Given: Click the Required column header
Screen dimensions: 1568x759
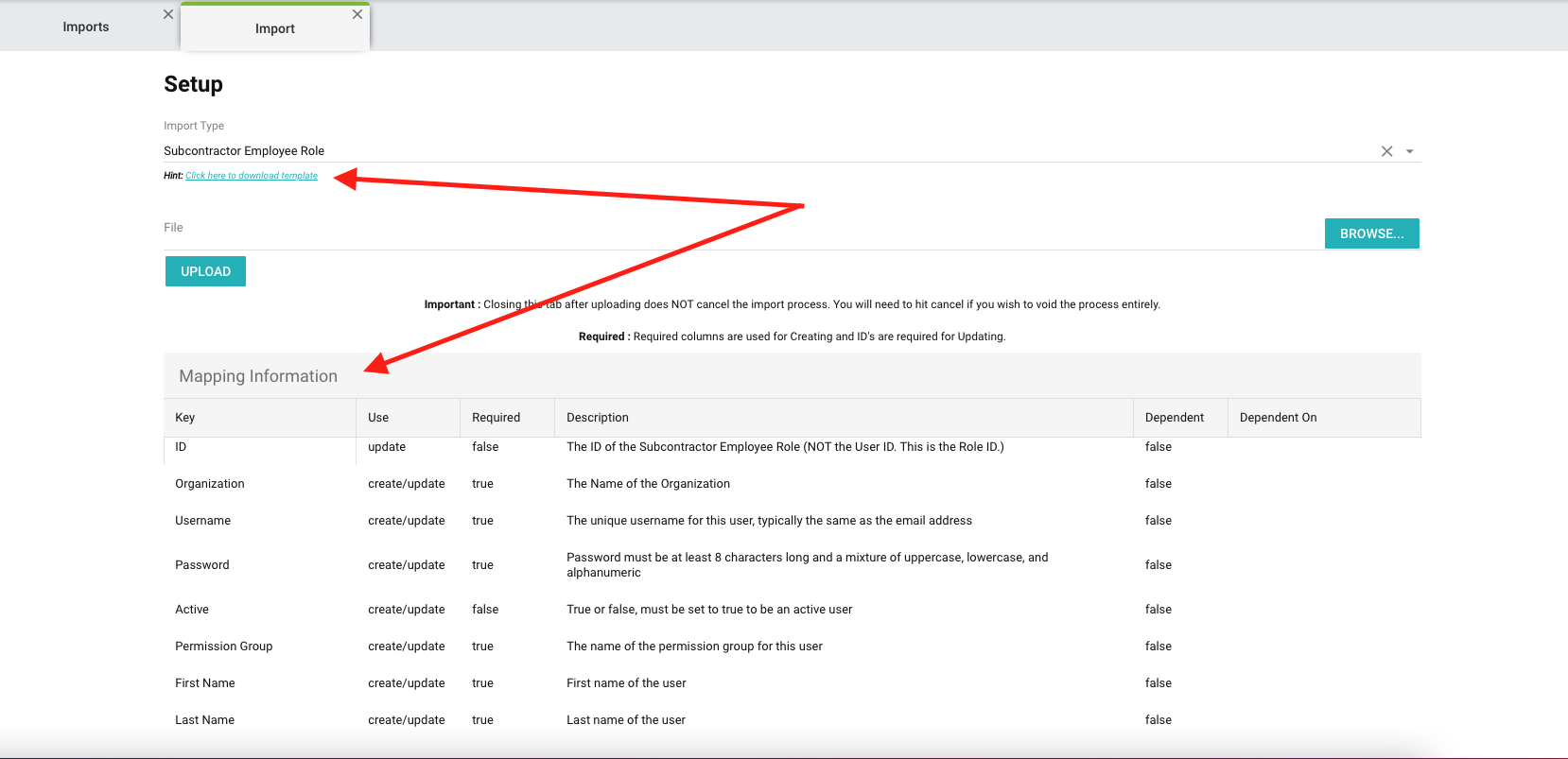Looking at the screenshot, I should click(x=496, y=418).
